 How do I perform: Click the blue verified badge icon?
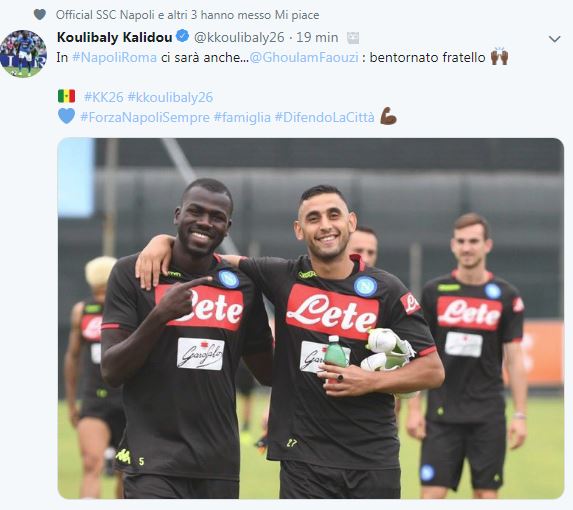182,36
